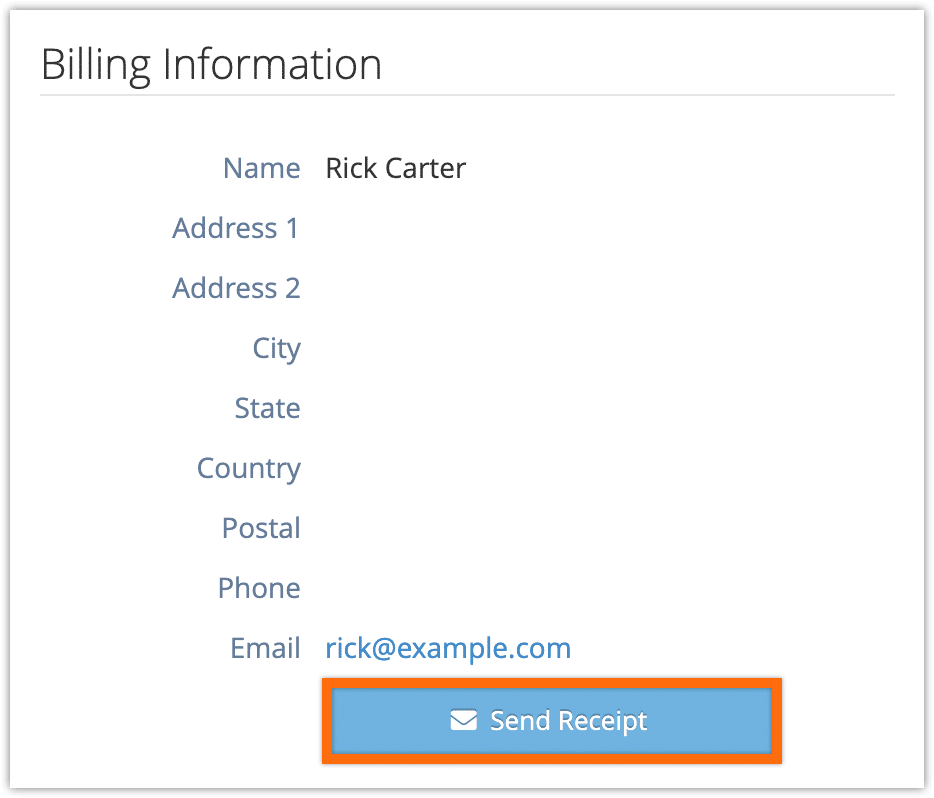Click the Billing Information heading
The image size is (934, 798).
[x=211, y=64]
